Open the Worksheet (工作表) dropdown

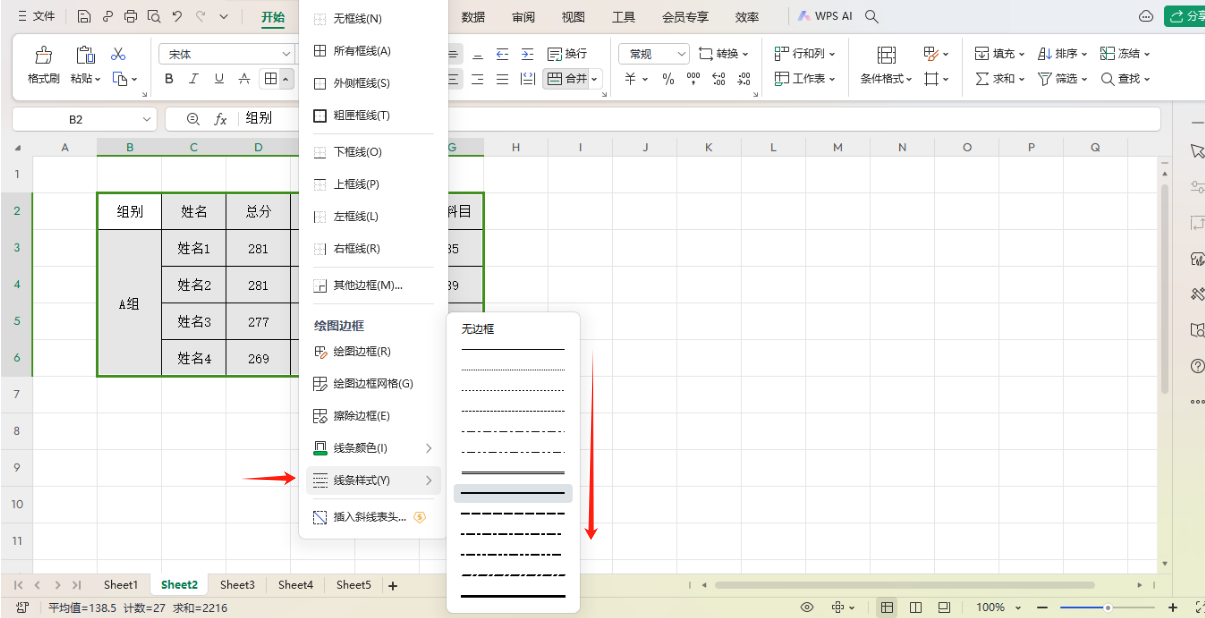point(805,79)
